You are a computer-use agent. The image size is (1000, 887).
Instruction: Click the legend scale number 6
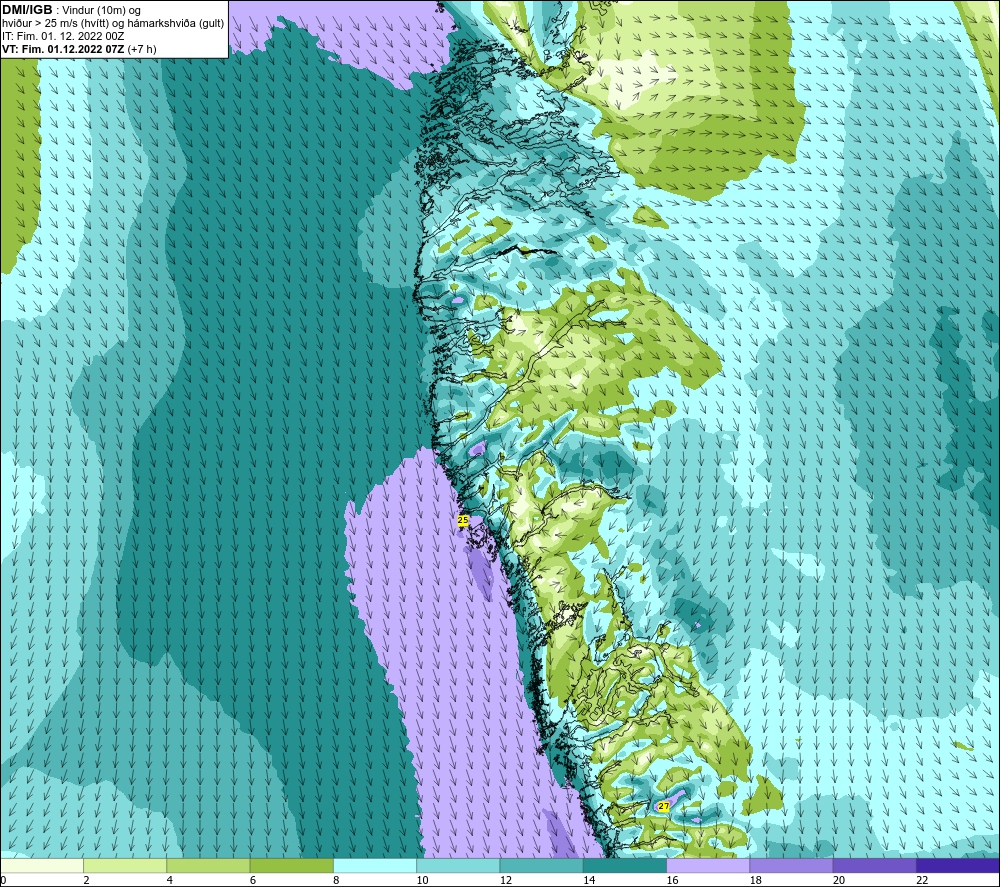pyautogui.click(x=253, y=881)
